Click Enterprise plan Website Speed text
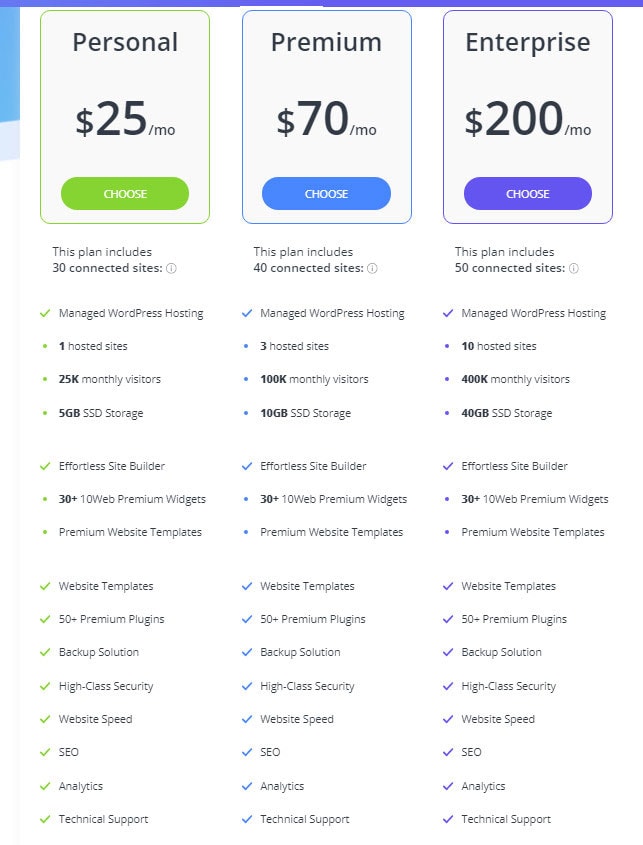643x845 pixels. [498, 719]
